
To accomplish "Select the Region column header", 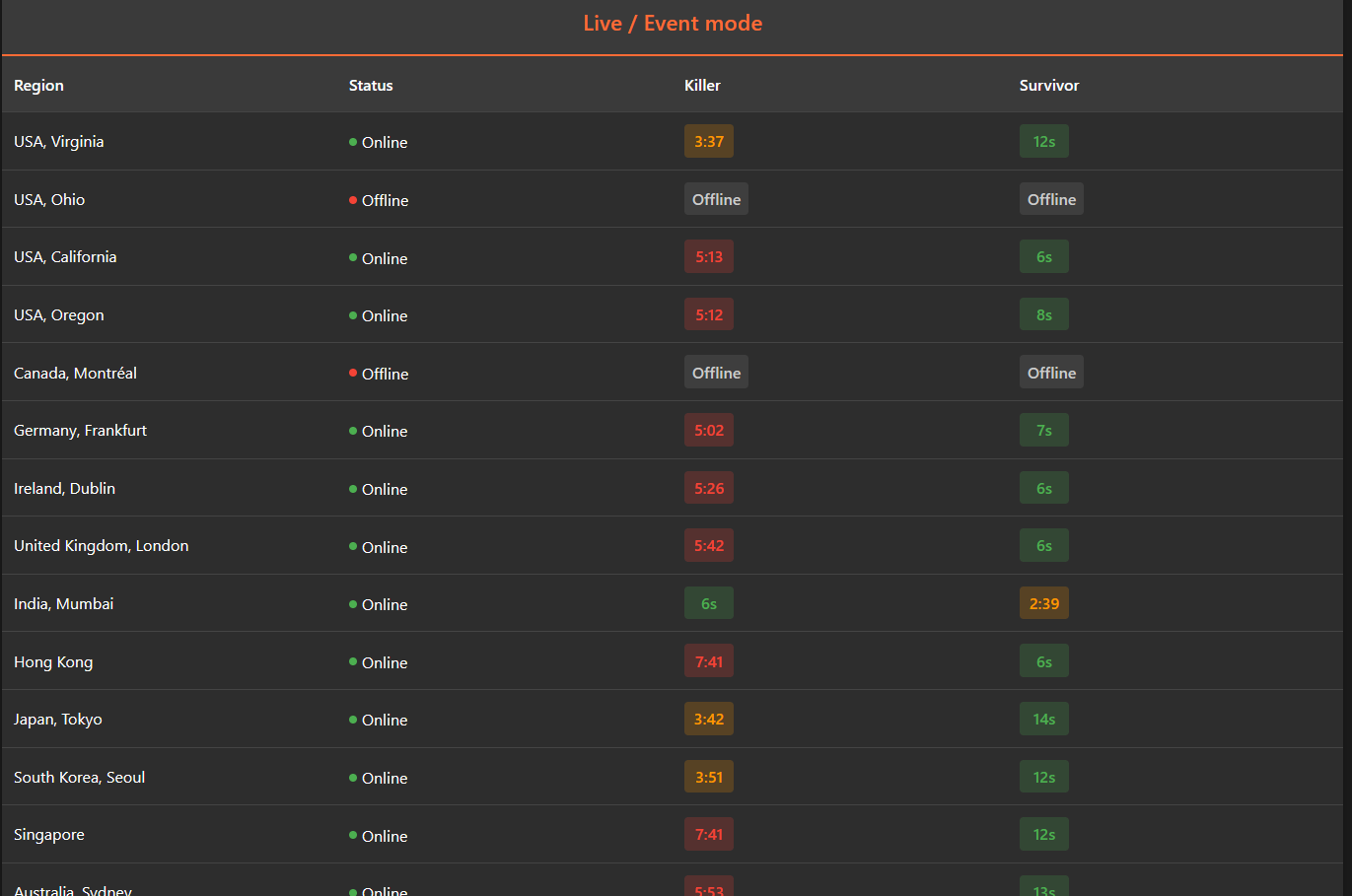I will tap(38, 86).
